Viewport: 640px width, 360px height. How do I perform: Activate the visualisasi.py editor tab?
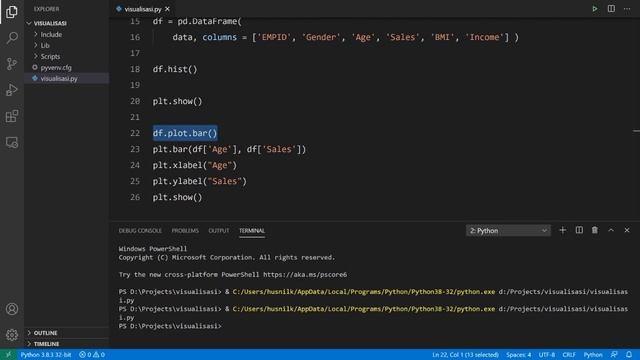pos(142,9)
